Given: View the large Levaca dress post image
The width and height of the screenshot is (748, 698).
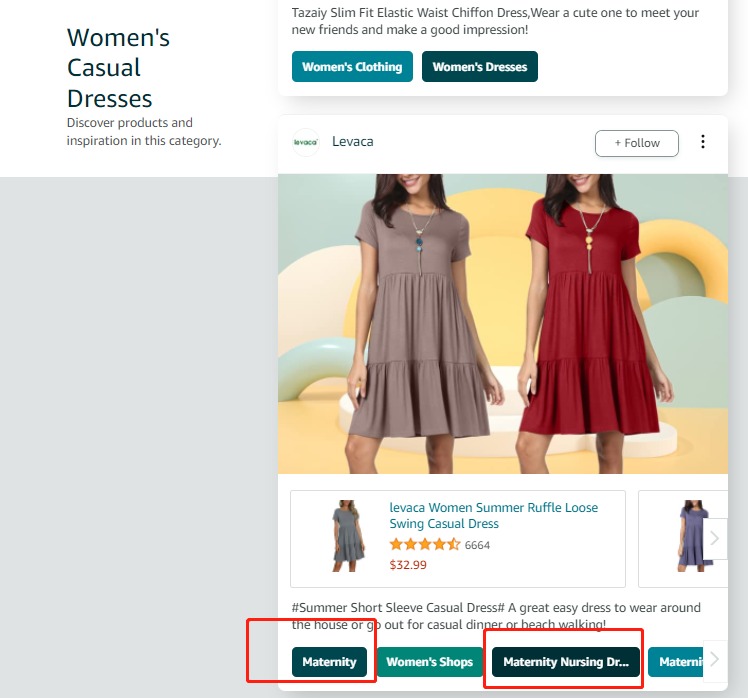Looking at the screenshot, I should point(503,323).
